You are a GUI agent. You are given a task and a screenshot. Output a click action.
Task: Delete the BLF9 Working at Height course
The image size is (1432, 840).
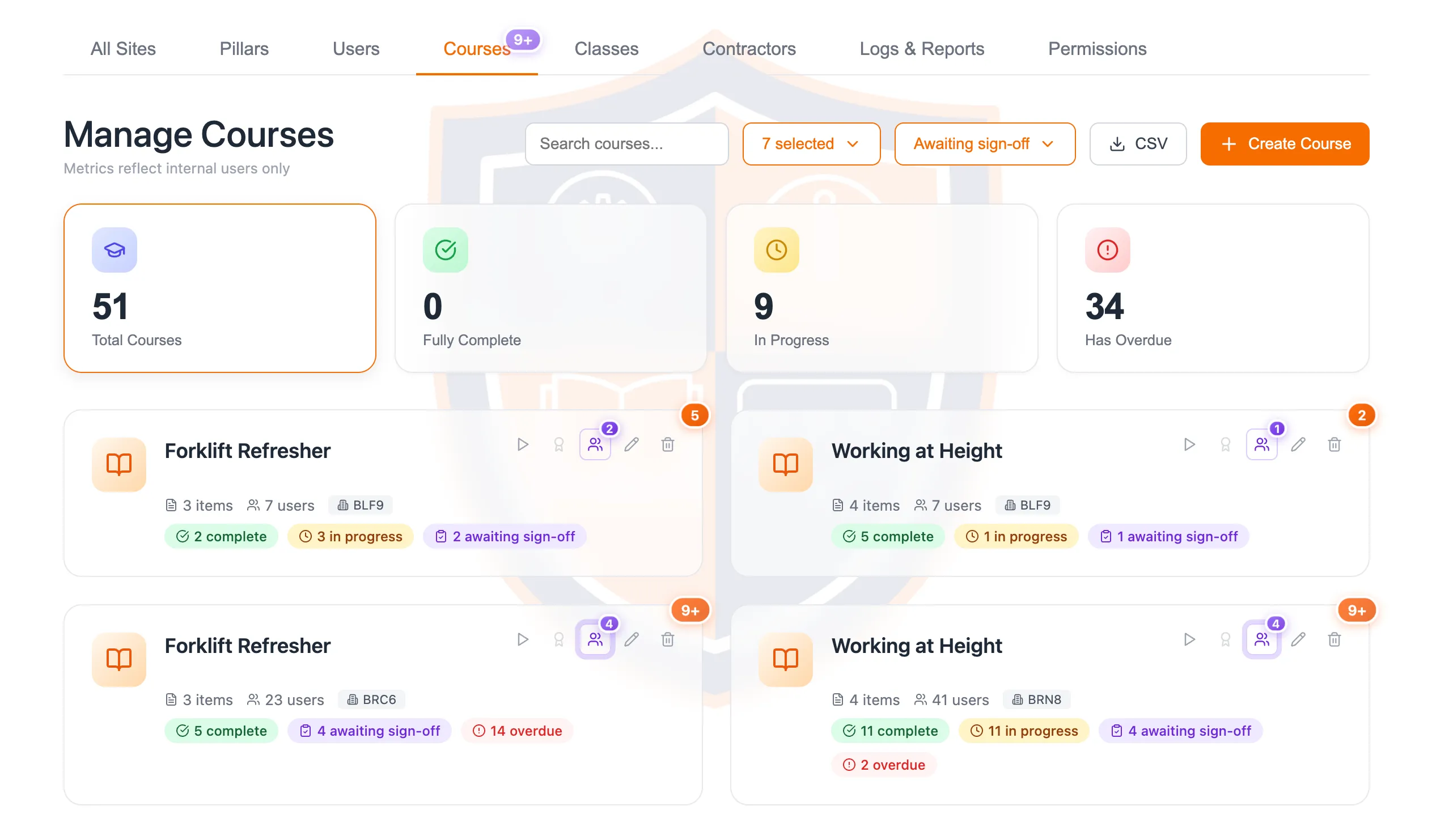[1335, 444]
